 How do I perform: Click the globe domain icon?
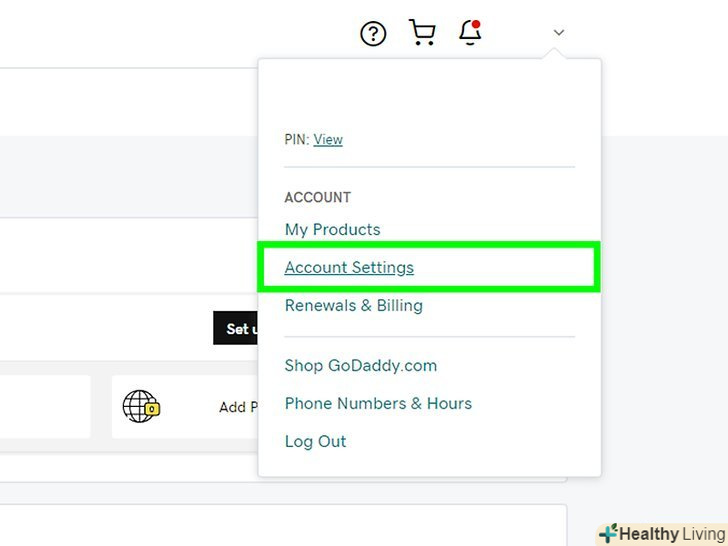pyautogui.click(x=139, y=406)
